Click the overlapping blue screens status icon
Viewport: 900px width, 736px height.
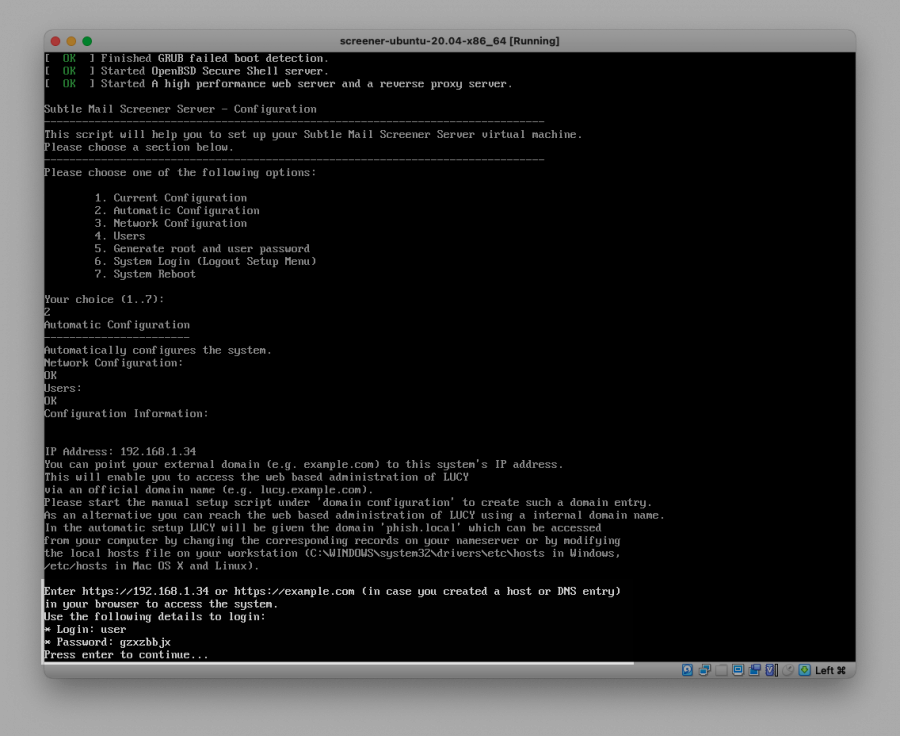pos(754,670)
